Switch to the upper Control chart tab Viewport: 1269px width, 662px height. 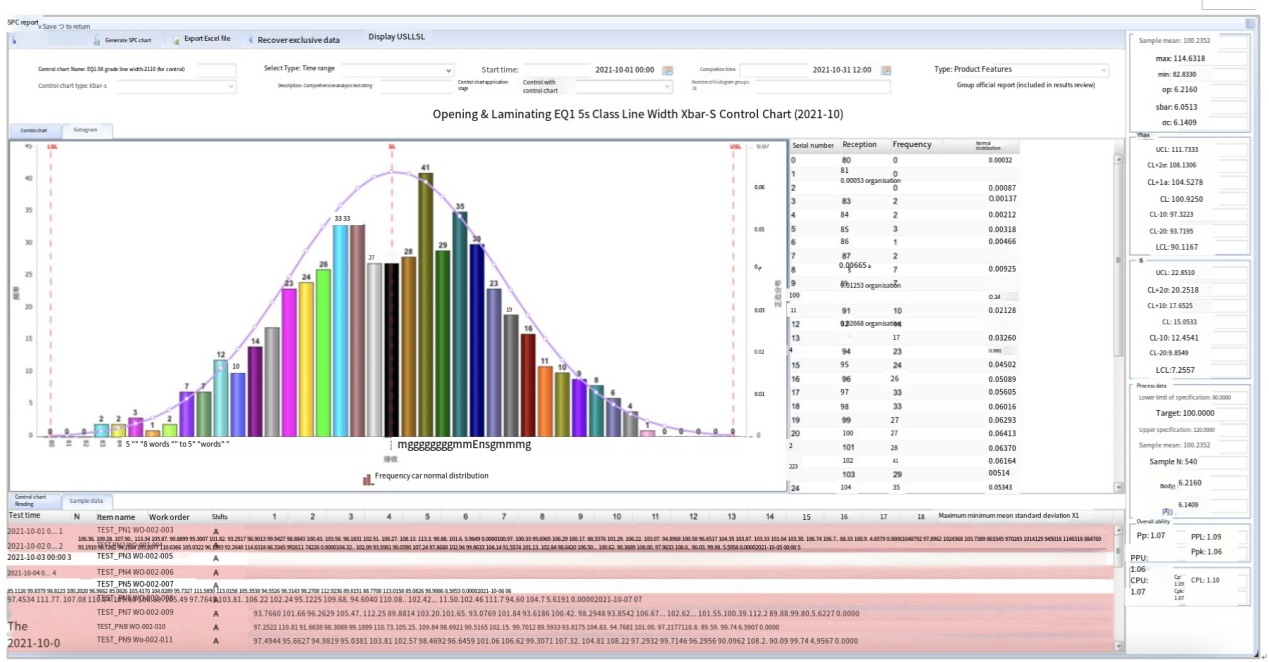pyautogui.click(x=34, y=130)
